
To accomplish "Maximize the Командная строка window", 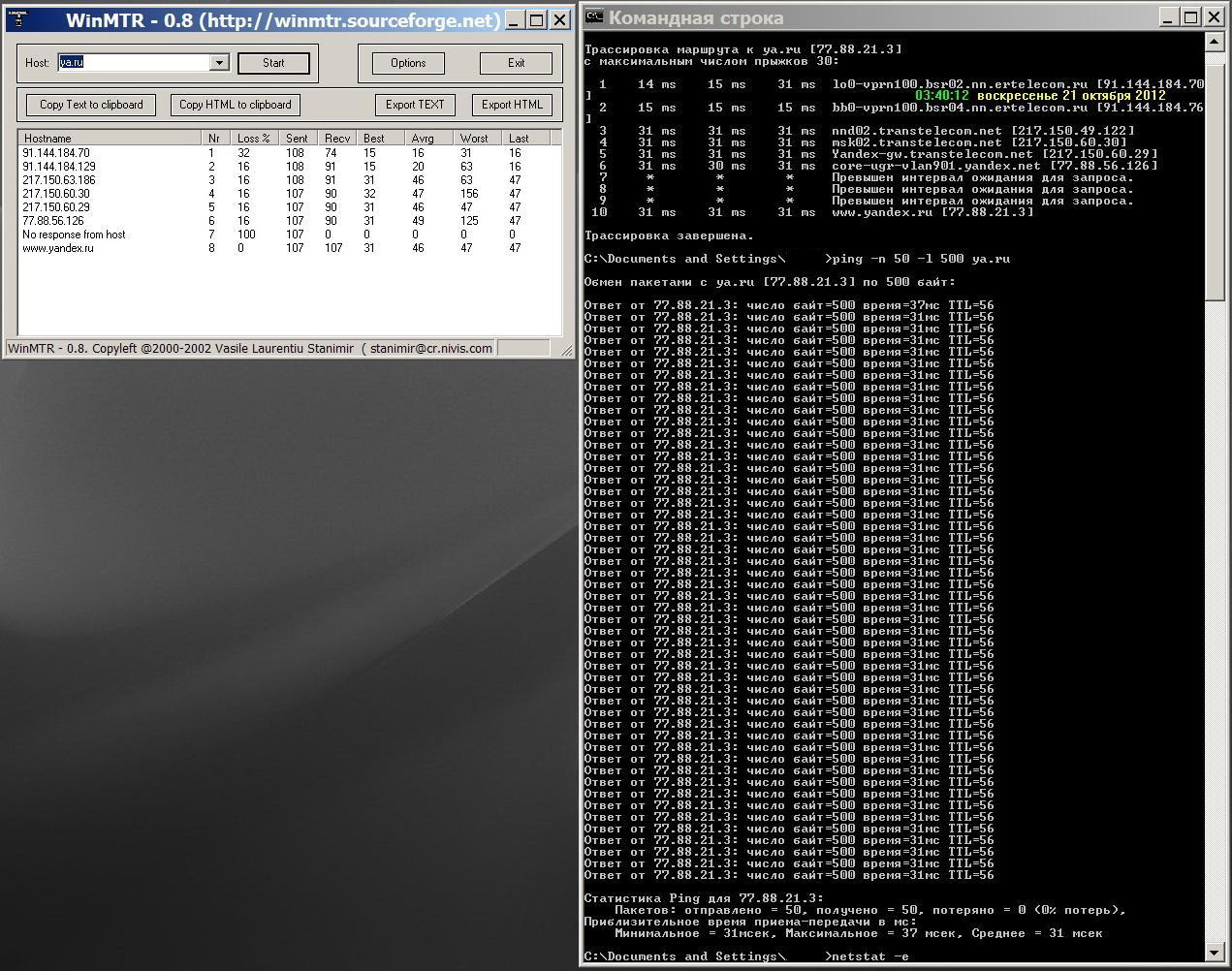I will pyautogui.click(x=1191, y=16).
